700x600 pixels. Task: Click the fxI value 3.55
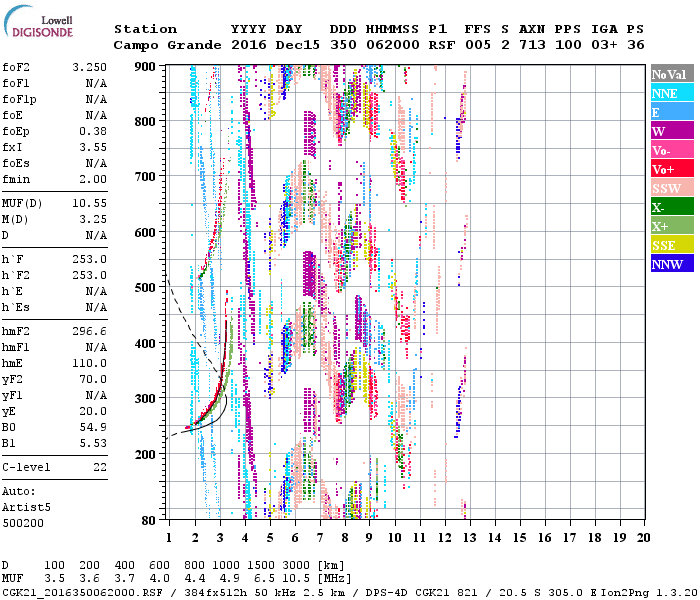click(93, 147)
